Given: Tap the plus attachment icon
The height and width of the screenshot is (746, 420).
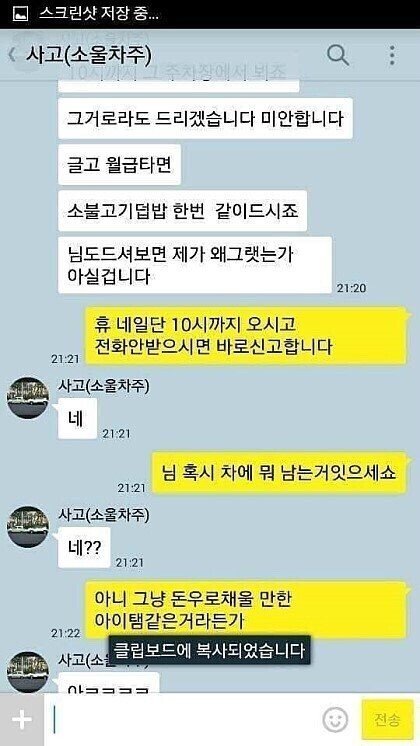Looking at the screenshot, I should 22,719.
